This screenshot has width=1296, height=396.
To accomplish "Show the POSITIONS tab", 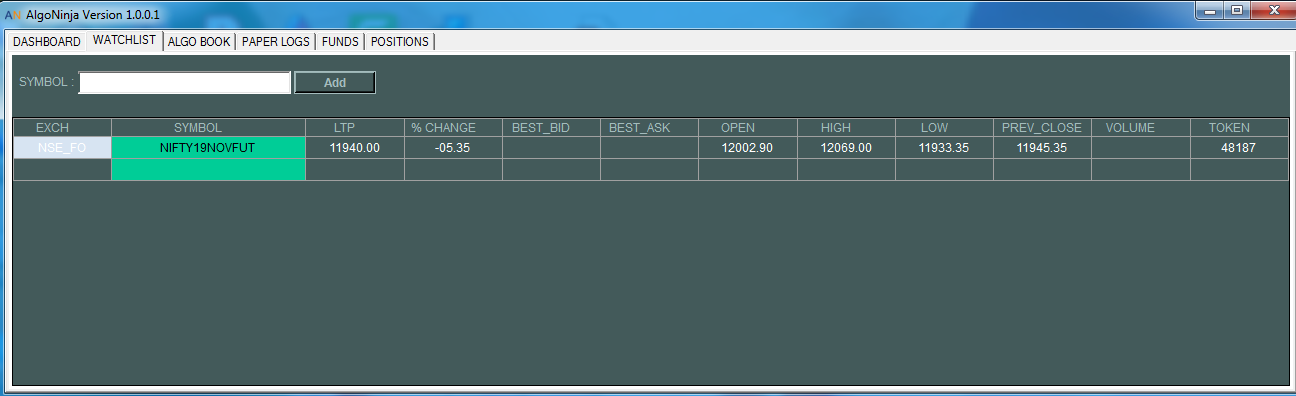I will (400, 42).
